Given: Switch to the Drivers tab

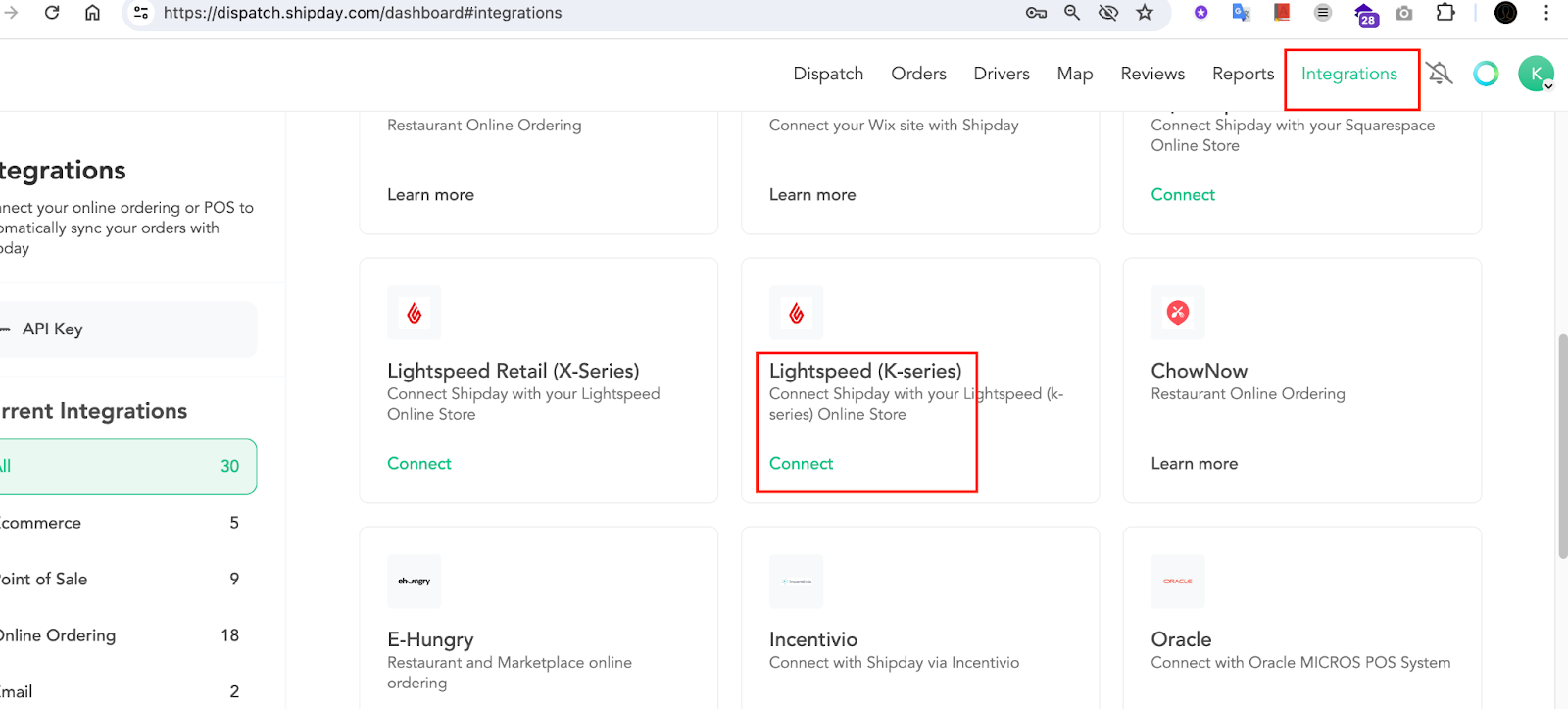Looking at the screenshot, I should (1002, 74).
